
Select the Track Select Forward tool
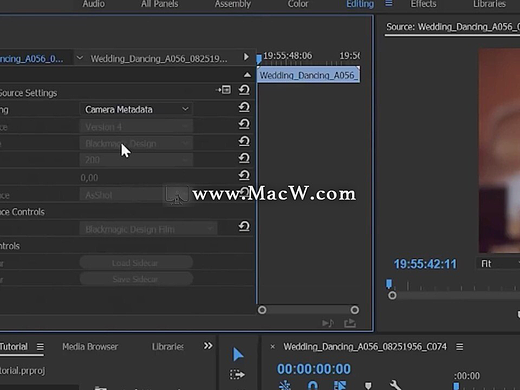pos(237,374)
